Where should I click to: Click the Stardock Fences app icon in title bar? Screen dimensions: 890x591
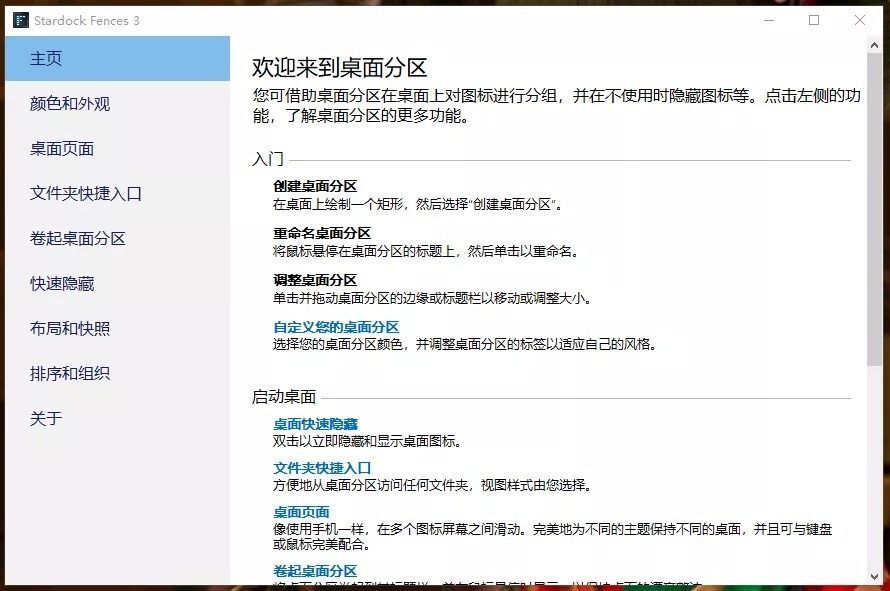pyautogui.click(x=20, y=20)
